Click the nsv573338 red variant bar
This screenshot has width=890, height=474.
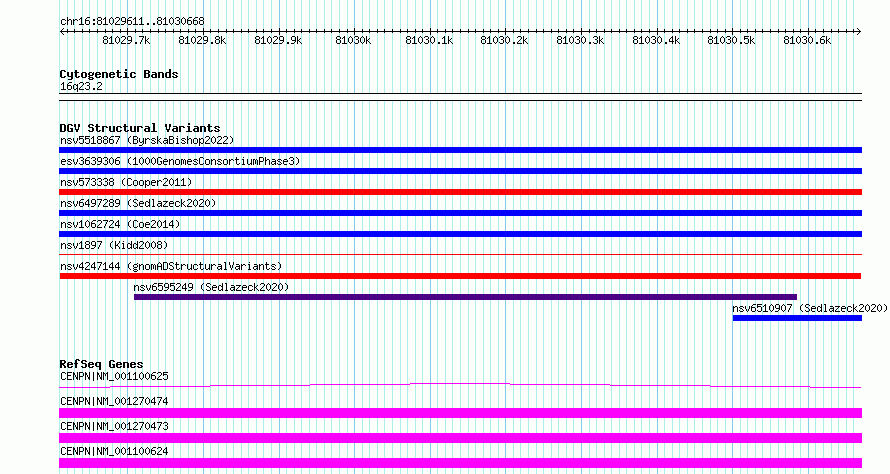(x=460, y=192)
